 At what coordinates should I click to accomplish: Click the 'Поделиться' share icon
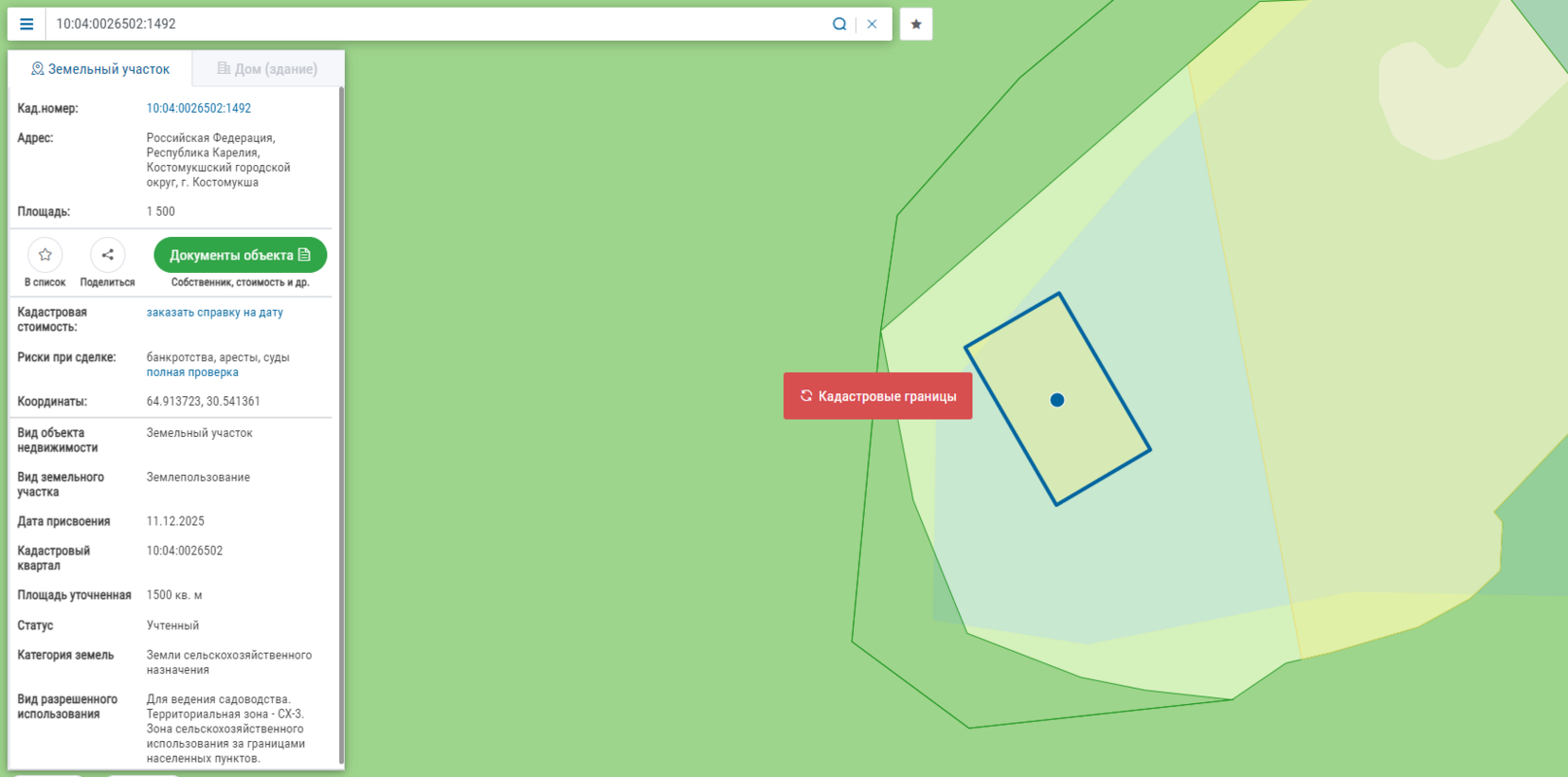point(107,255)
